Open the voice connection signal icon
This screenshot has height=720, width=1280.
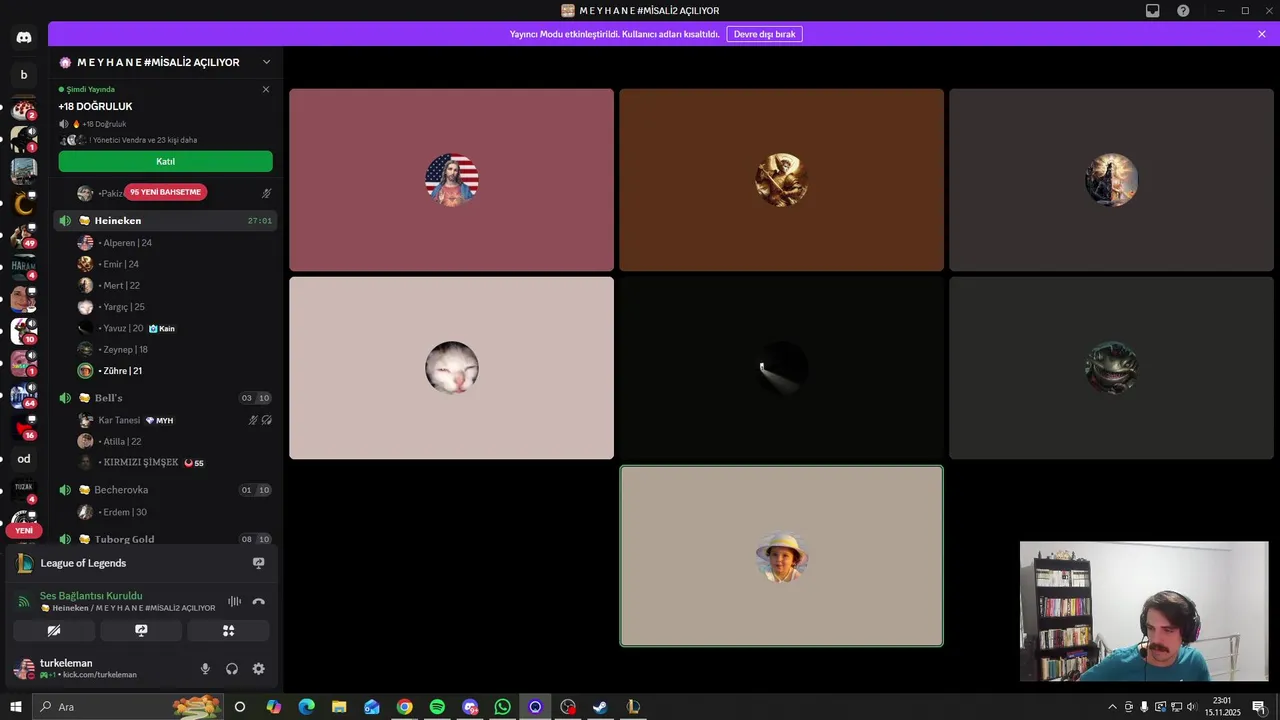coord(24,601)
